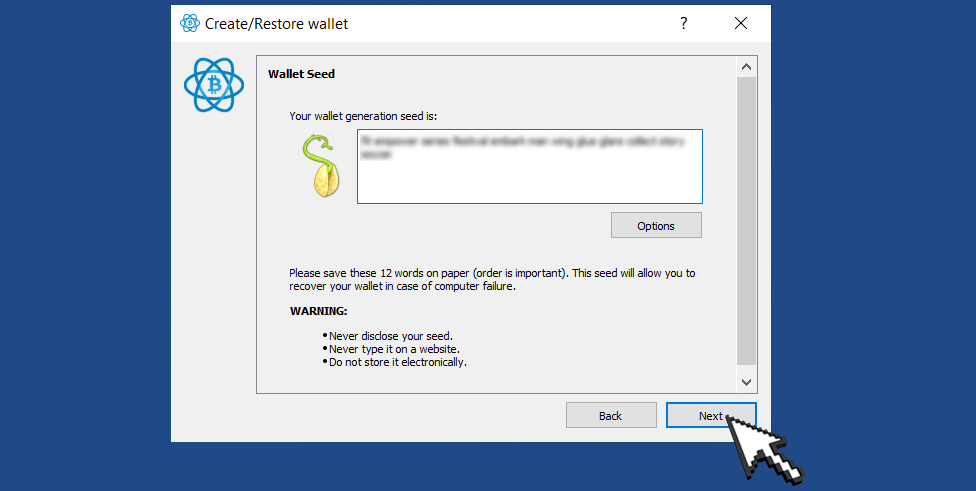
Task: Click the large Electrum Bitcoin logo
Action: (214, 85)
